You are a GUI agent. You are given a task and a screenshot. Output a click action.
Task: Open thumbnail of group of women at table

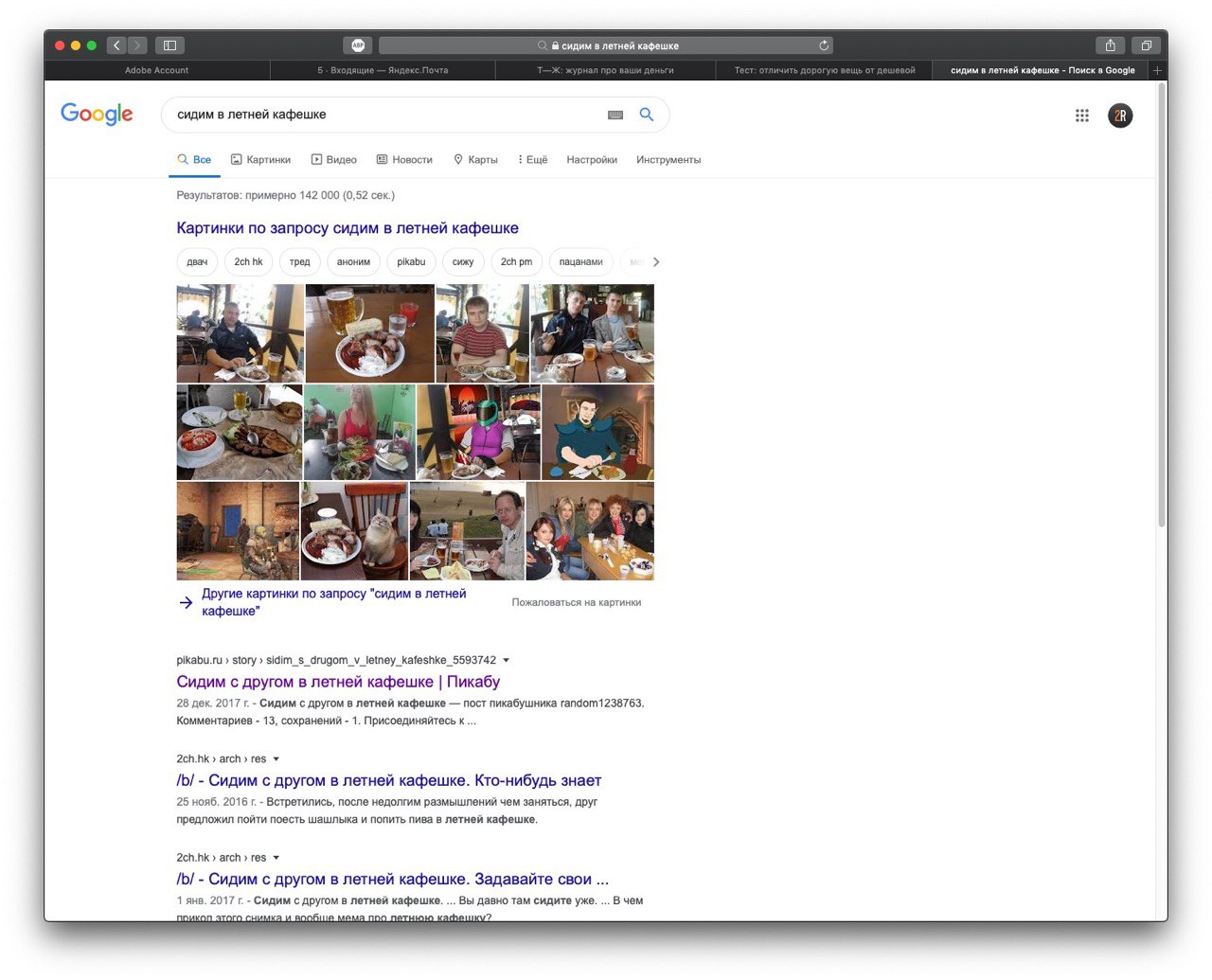click(590, 531)
